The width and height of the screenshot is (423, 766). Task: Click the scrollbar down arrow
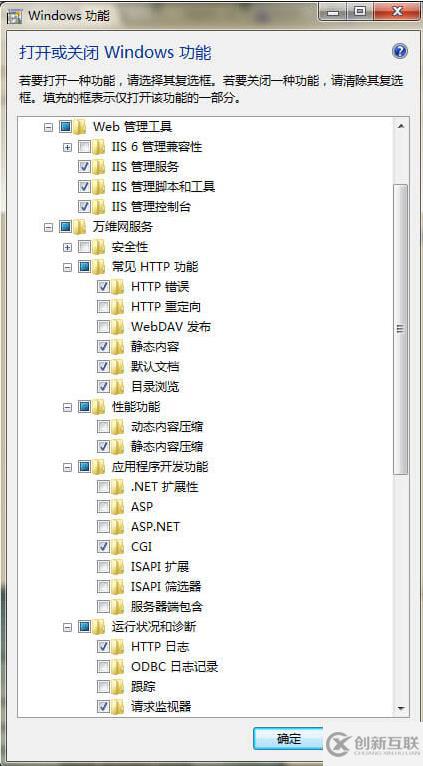pos(401,708)
